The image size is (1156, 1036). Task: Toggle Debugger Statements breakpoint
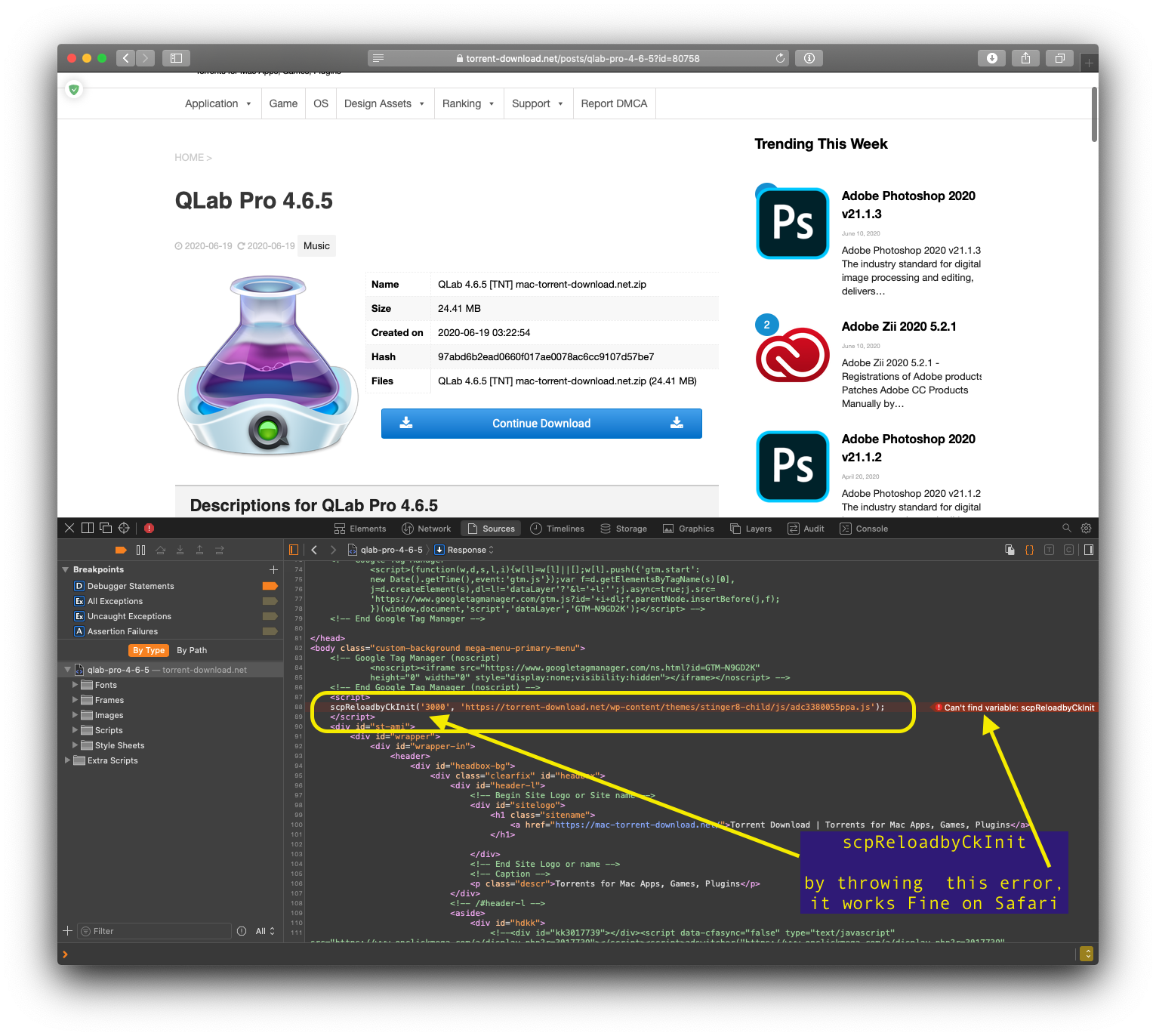click(270, 586)
